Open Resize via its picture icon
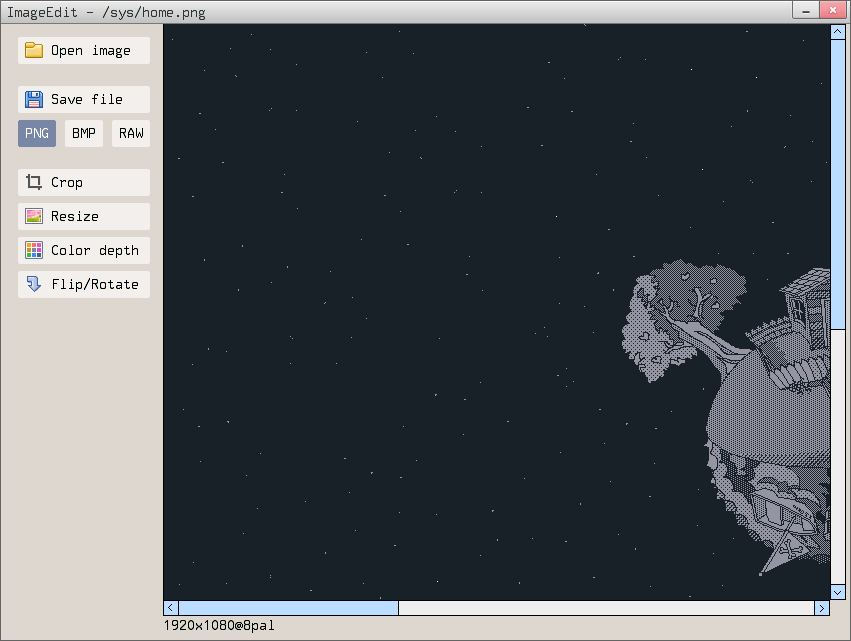 click(34, 217)
